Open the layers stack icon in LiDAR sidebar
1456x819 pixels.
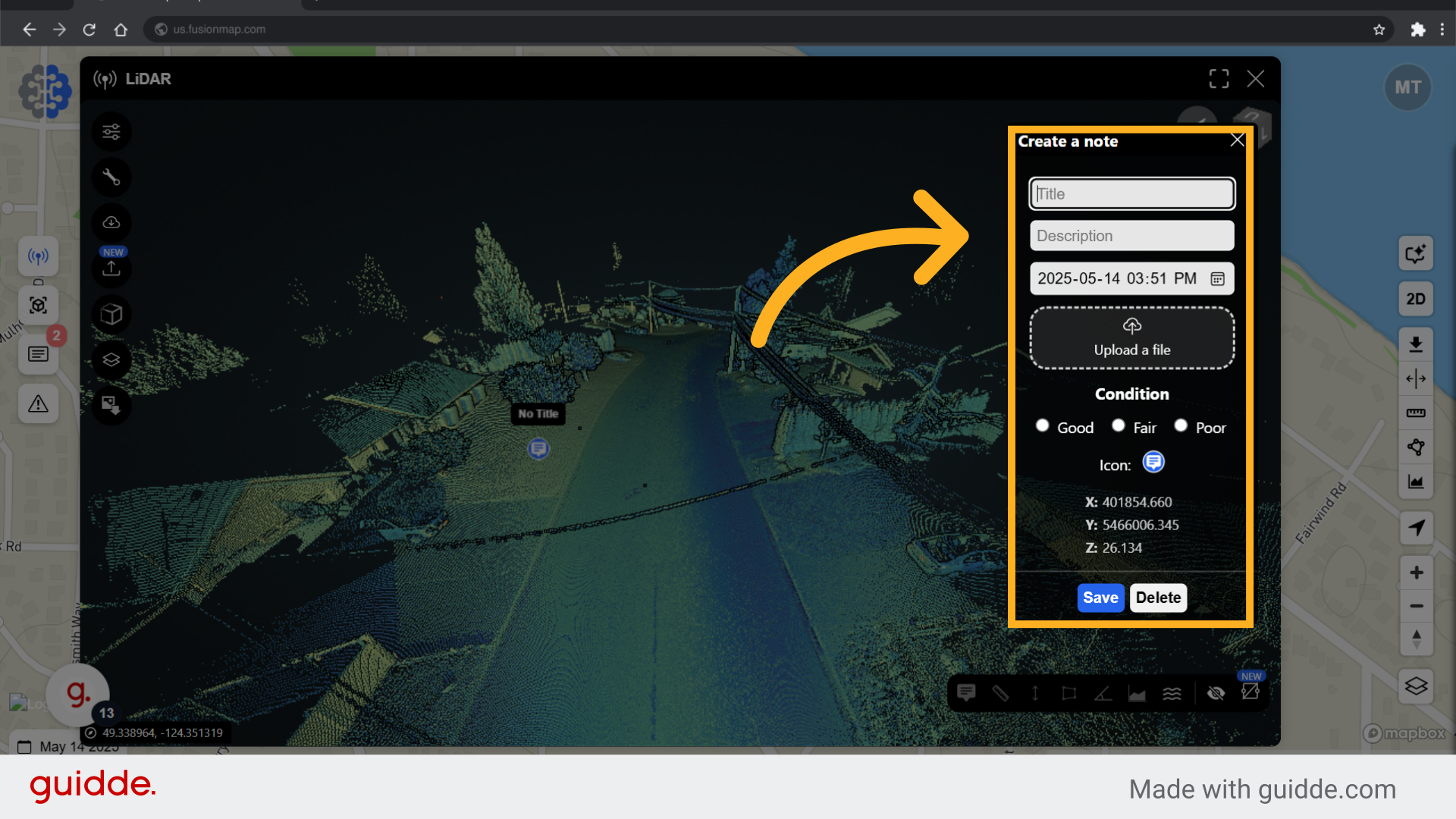tap(111, 359)
